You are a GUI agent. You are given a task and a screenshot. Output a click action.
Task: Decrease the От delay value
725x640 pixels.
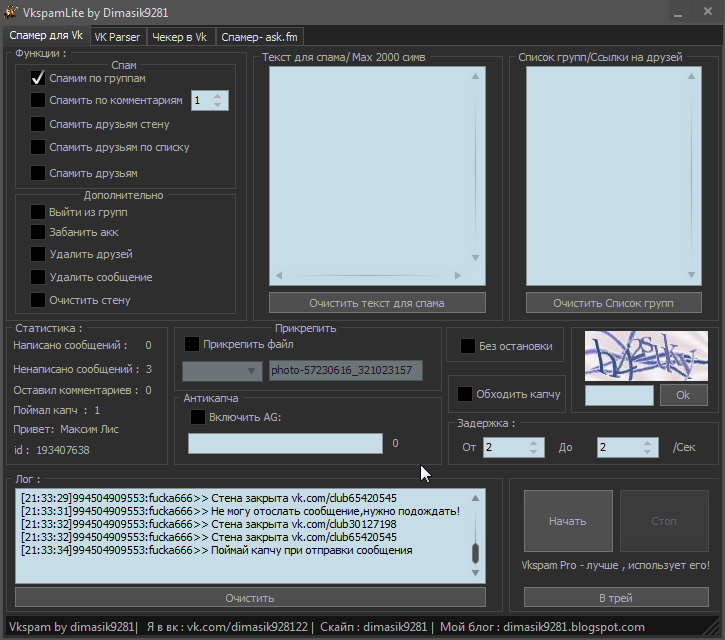534,452
